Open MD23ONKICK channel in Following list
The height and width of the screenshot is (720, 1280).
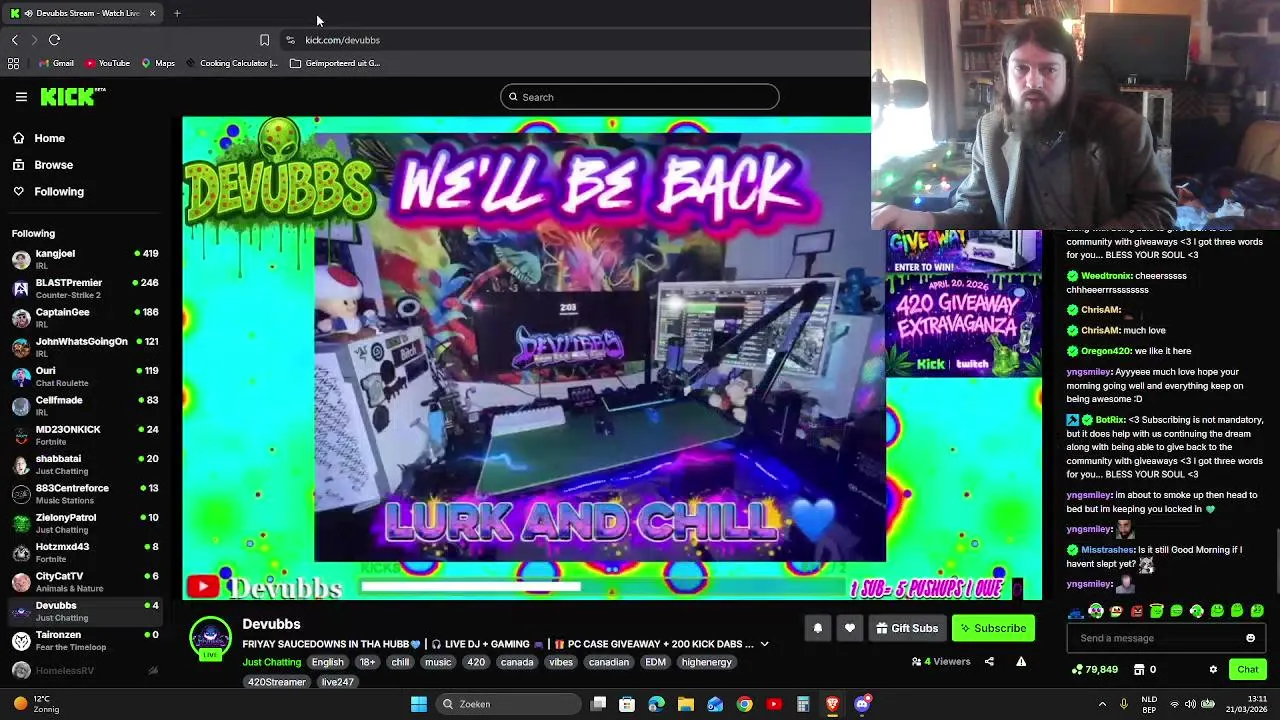click(x=86, y=435)
